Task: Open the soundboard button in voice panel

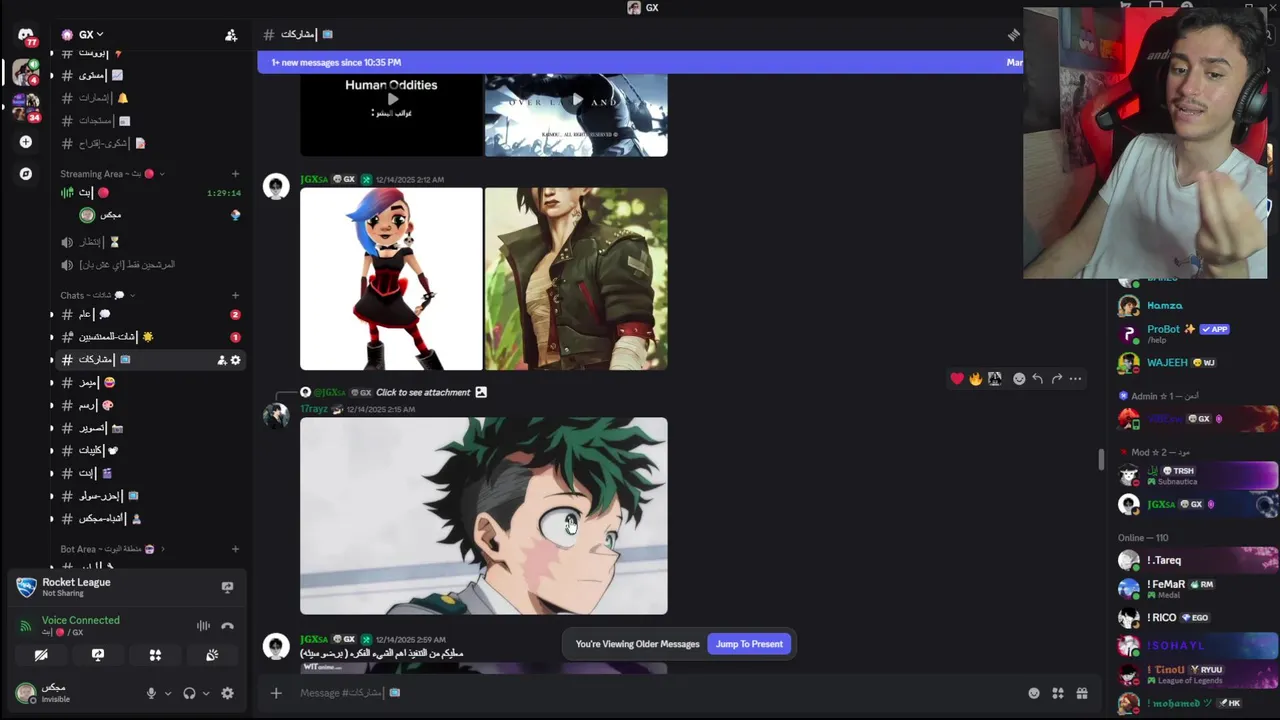Action: pos(212,655)
